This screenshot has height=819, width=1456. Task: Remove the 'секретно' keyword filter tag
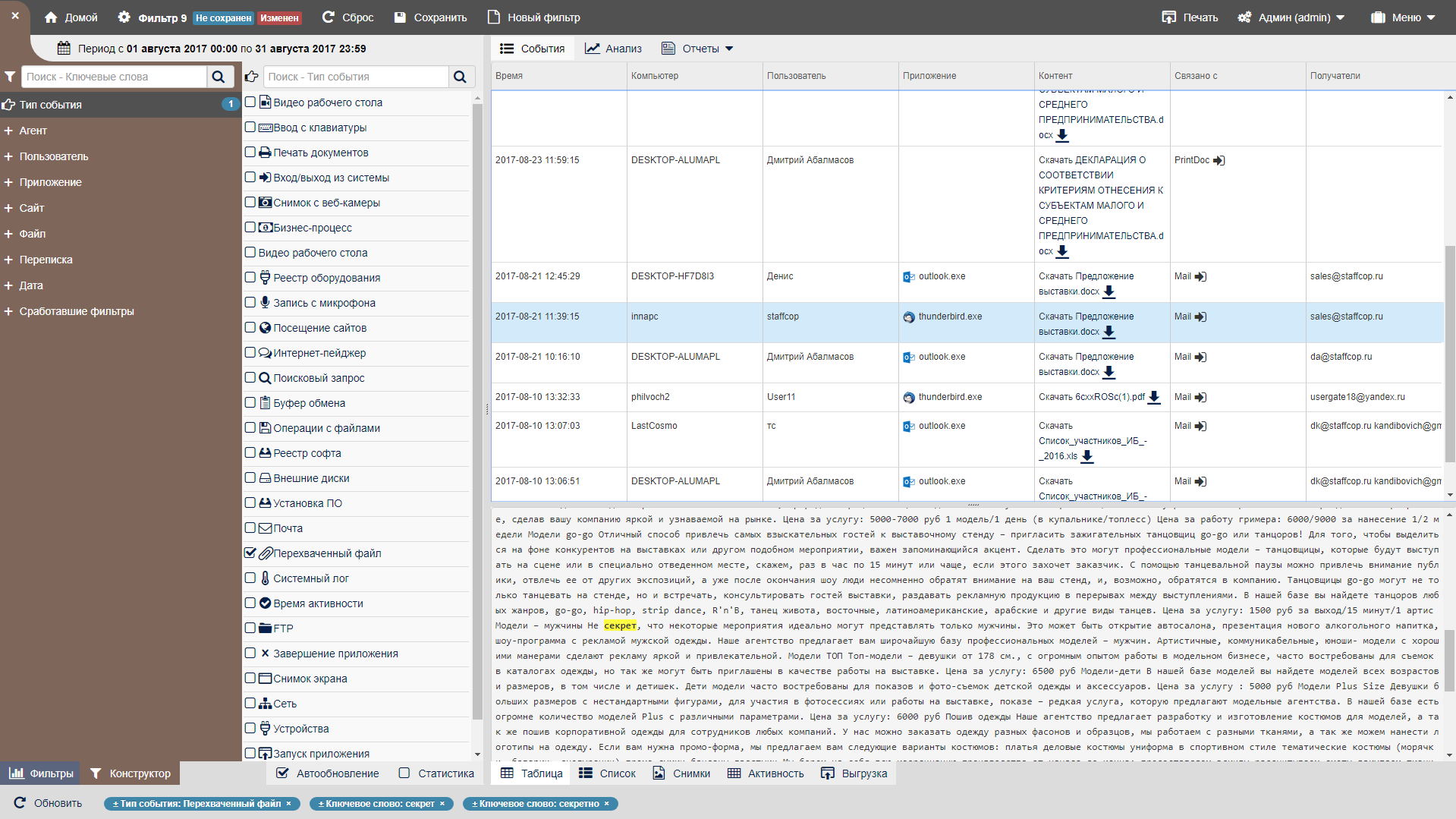tap(606, 804)
